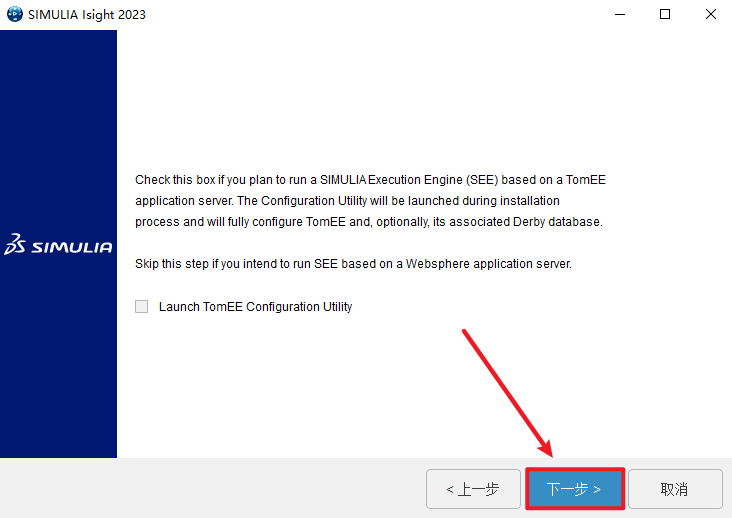The image size is (732, 518).
Task: Click the Skip this step sentence
Action: tap(353, 264)
